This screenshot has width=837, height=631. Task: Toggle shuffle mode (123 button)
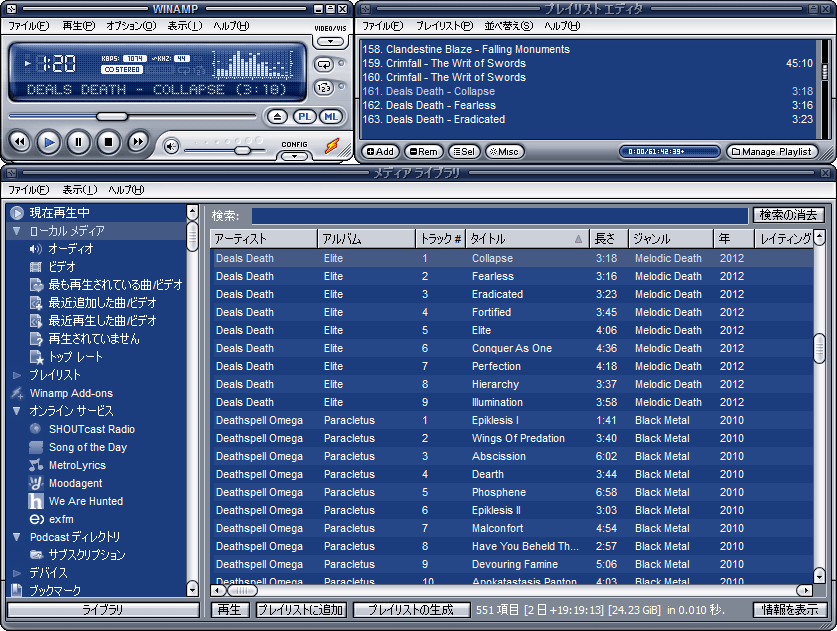click(324, 88)
